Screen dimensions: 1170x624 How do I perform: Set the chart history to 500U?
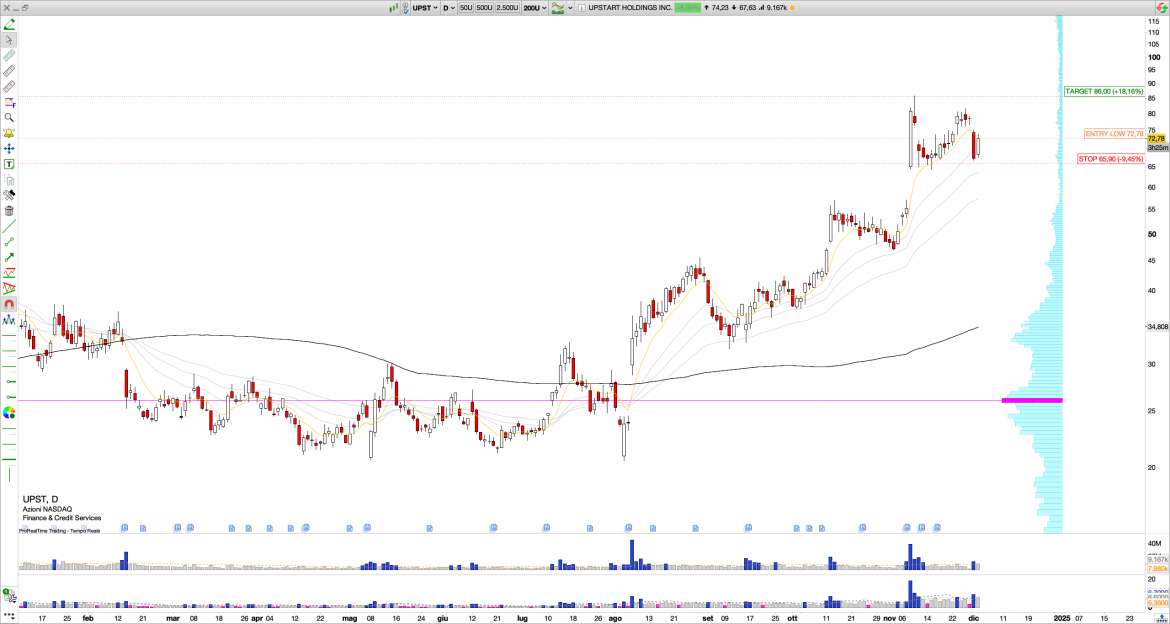tap(484, 8)
